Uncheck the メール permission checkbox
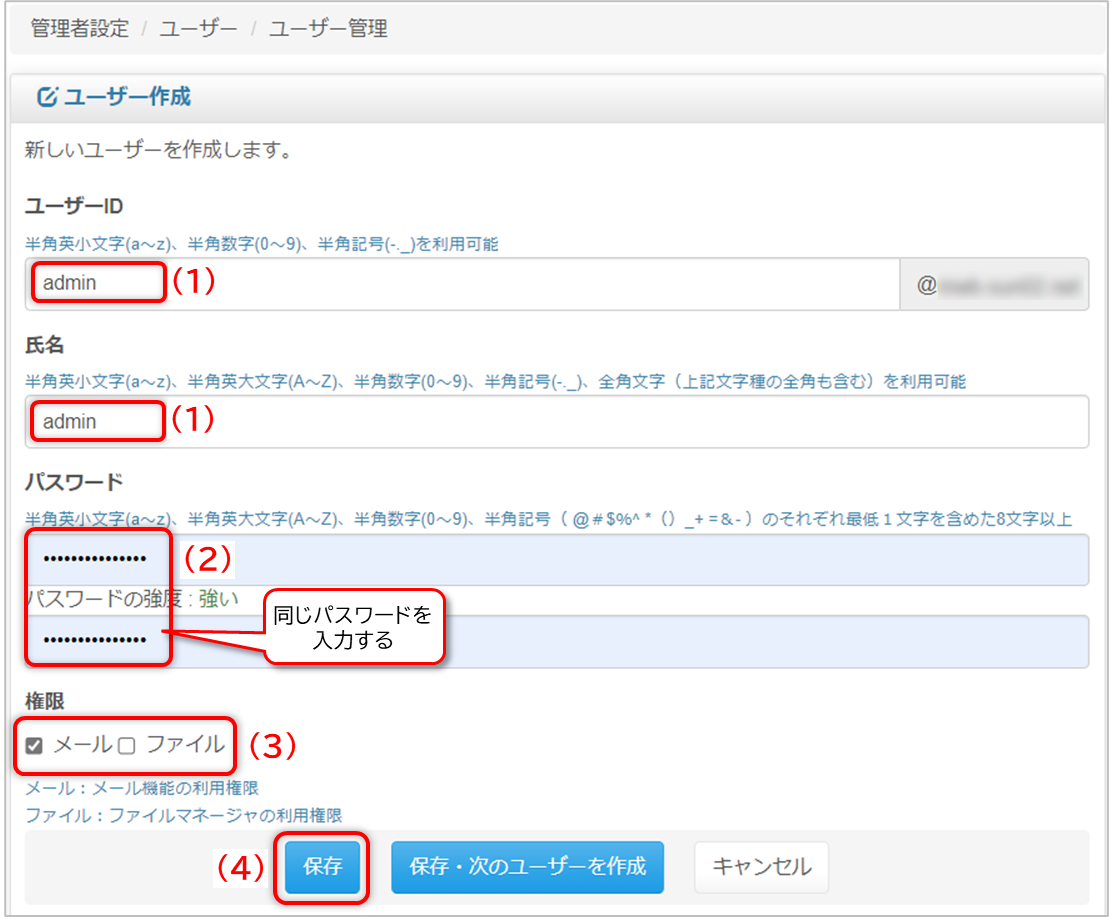 tap(35, 745)
